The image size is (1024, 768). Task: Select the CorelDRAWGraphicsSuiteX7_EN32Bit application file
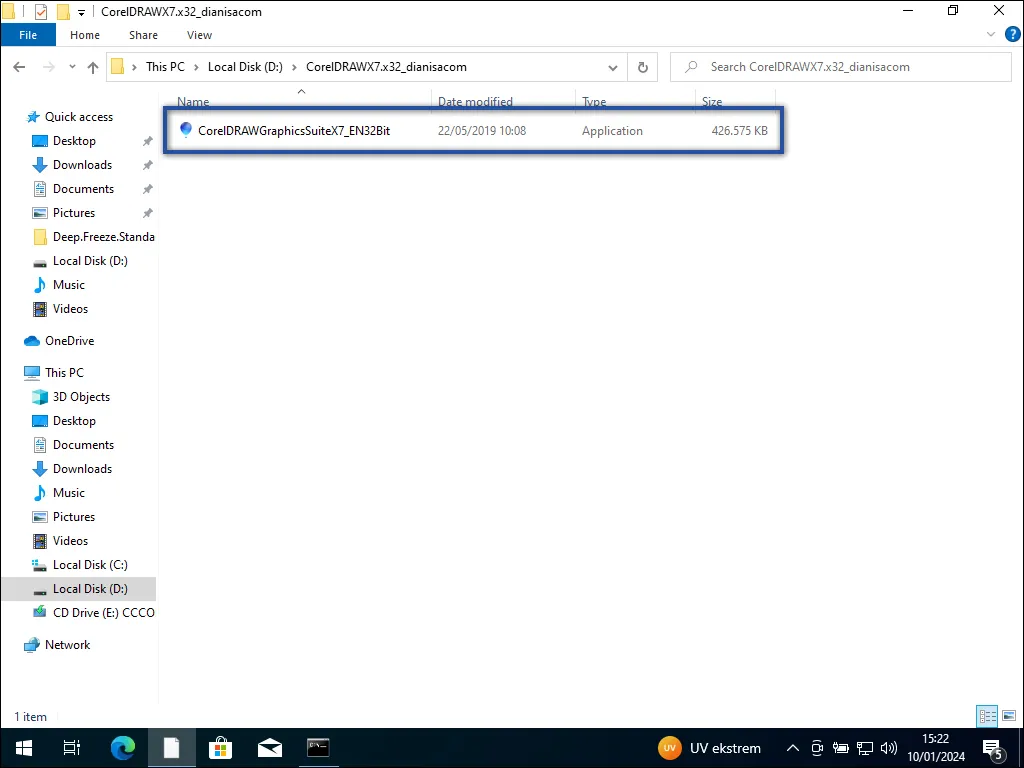pyautogui.click(x=293, y=131)
